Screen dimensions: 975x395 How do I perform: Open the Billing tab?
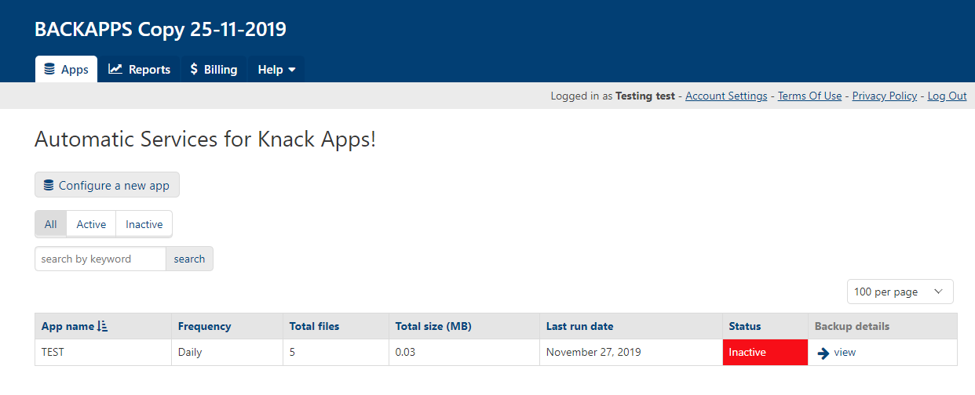214,69
